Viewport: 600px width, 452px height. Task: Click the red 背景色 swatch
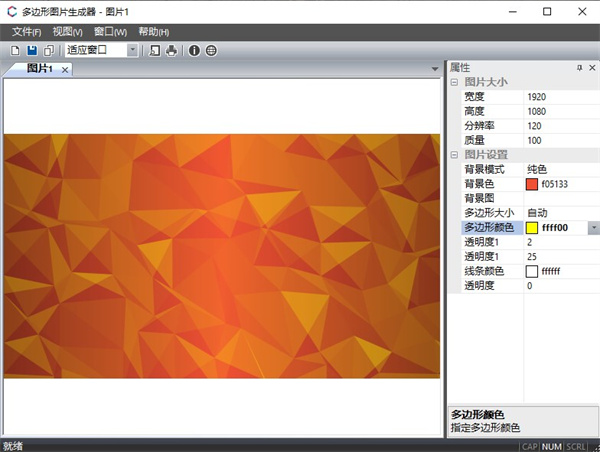(x=532, y=184)
